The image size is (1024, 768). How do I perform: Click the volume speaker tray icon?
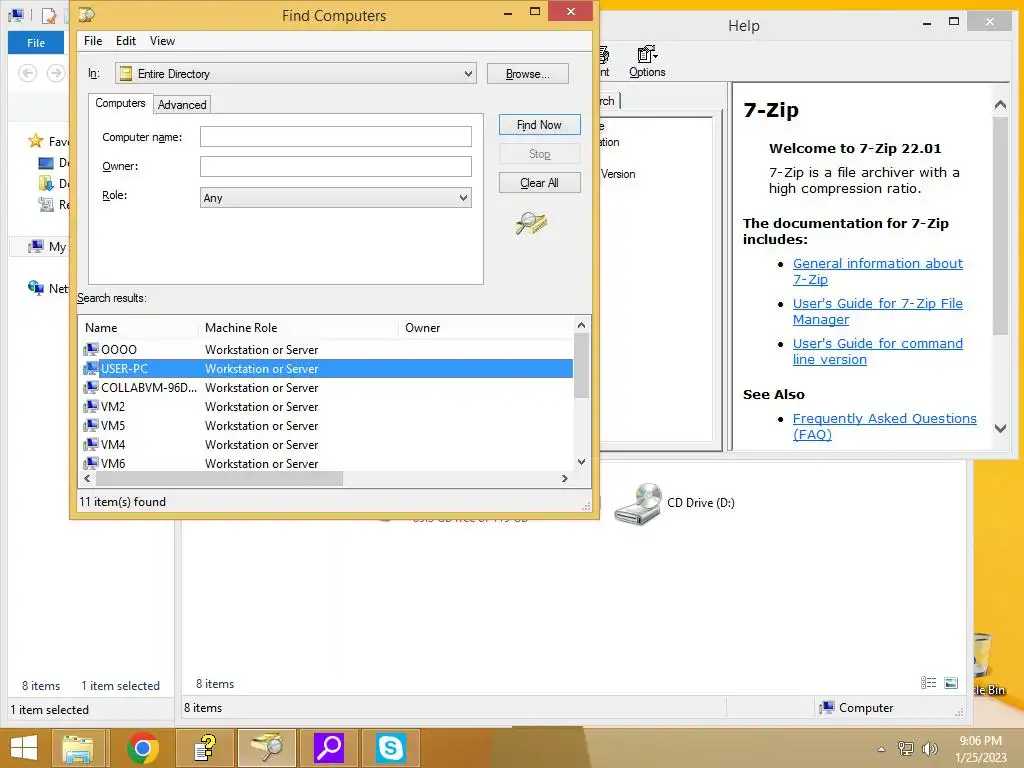[929, 749]
